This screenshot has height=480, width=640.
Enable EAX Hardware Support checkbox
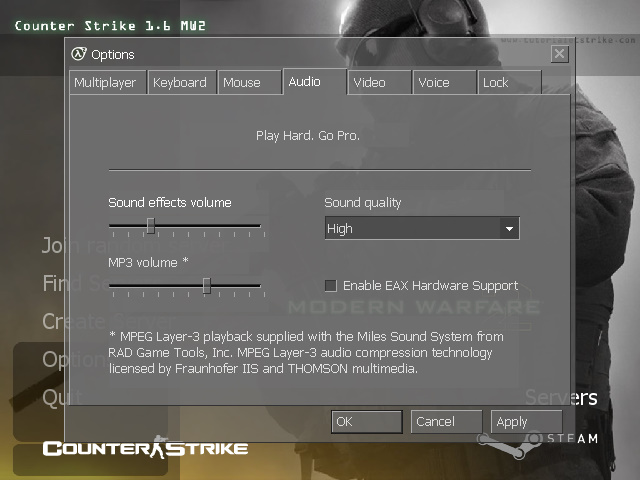(x=331, y=286)
